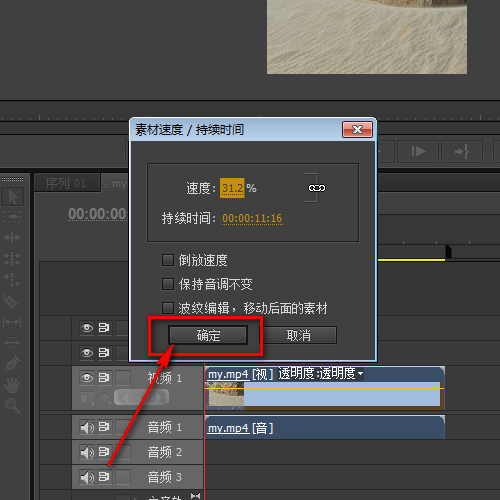Hide 视频 1 track with eye icon

87,378
